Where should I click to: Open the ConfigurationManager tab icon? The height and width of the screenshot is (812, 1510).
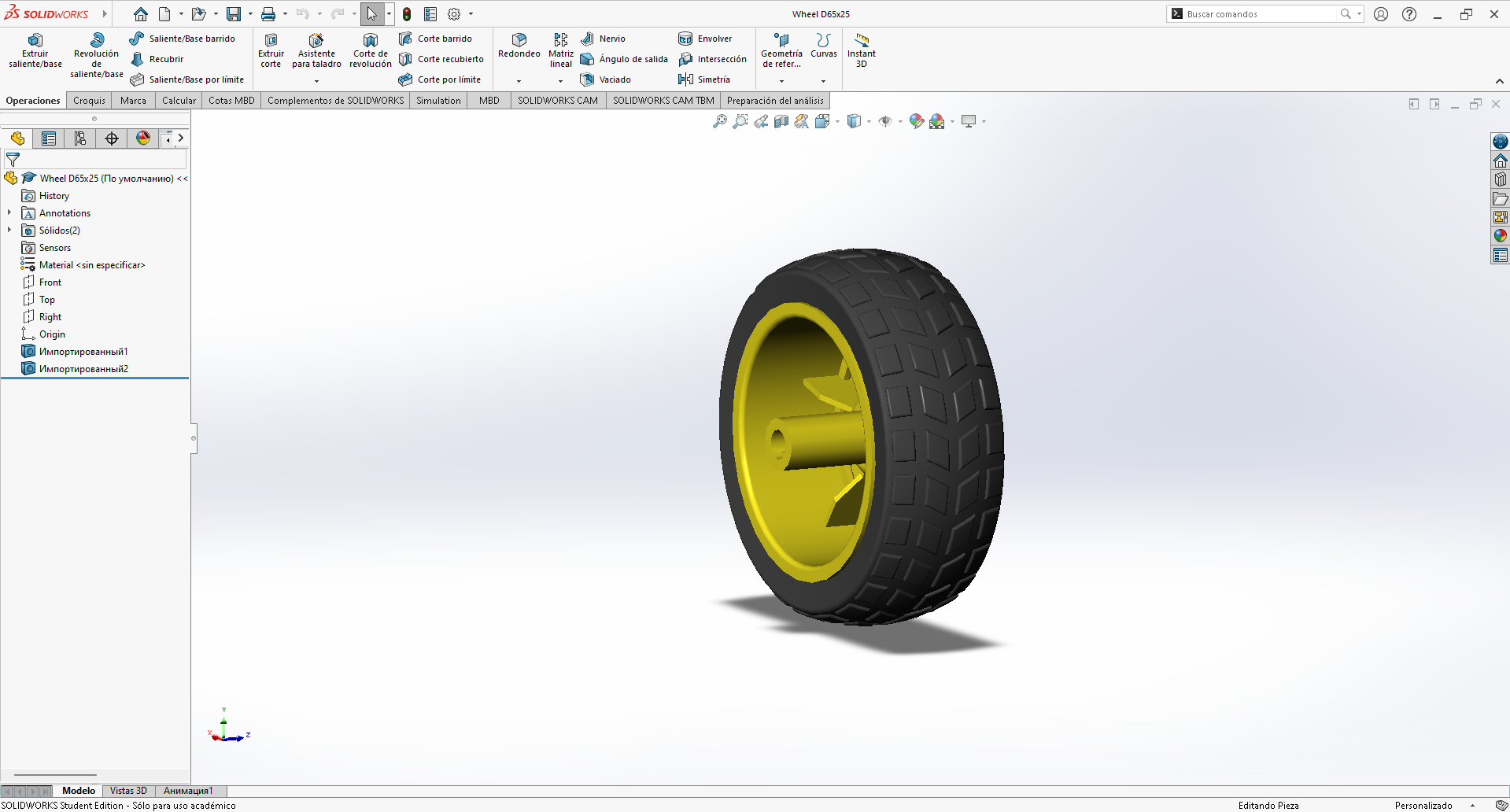point(80,138)
